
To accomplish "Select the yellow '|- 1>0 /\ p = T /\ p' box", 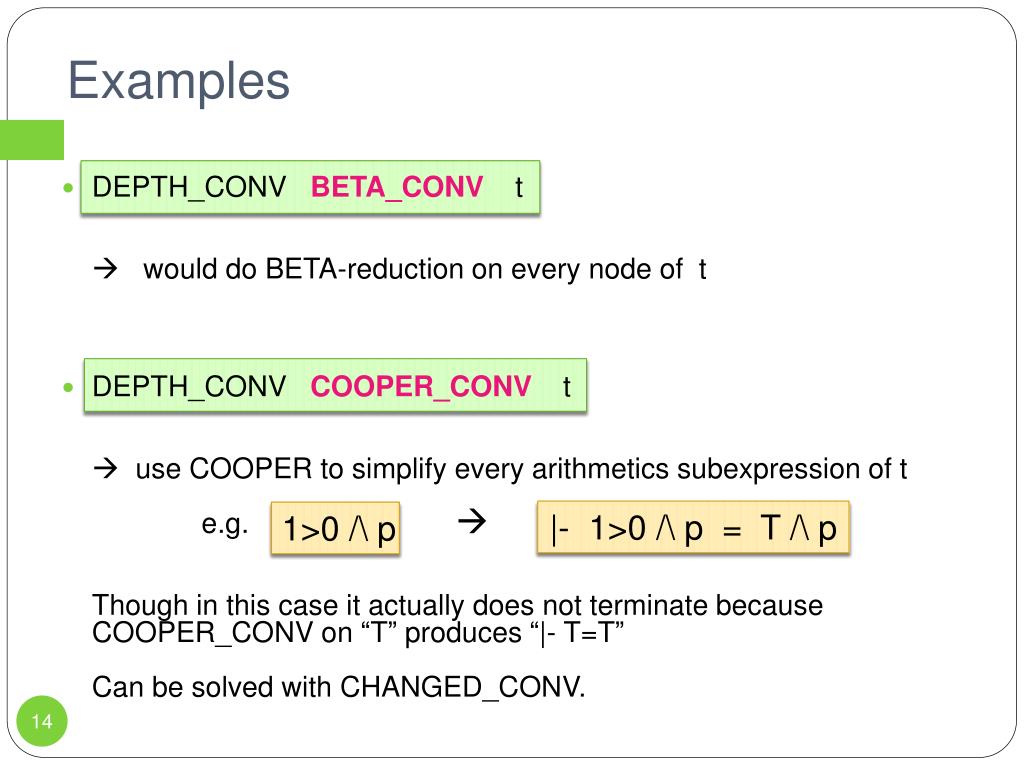I will (x=693, y=528).
